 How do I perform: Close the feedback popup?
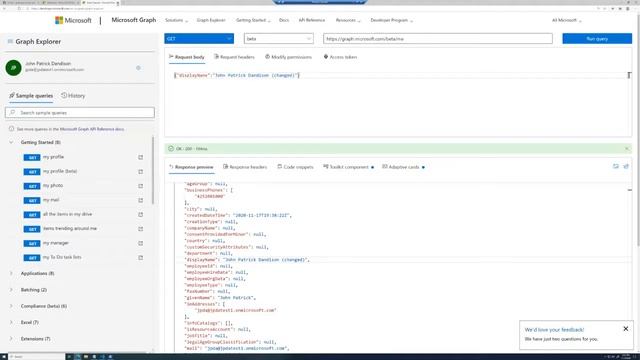(626, 329)
